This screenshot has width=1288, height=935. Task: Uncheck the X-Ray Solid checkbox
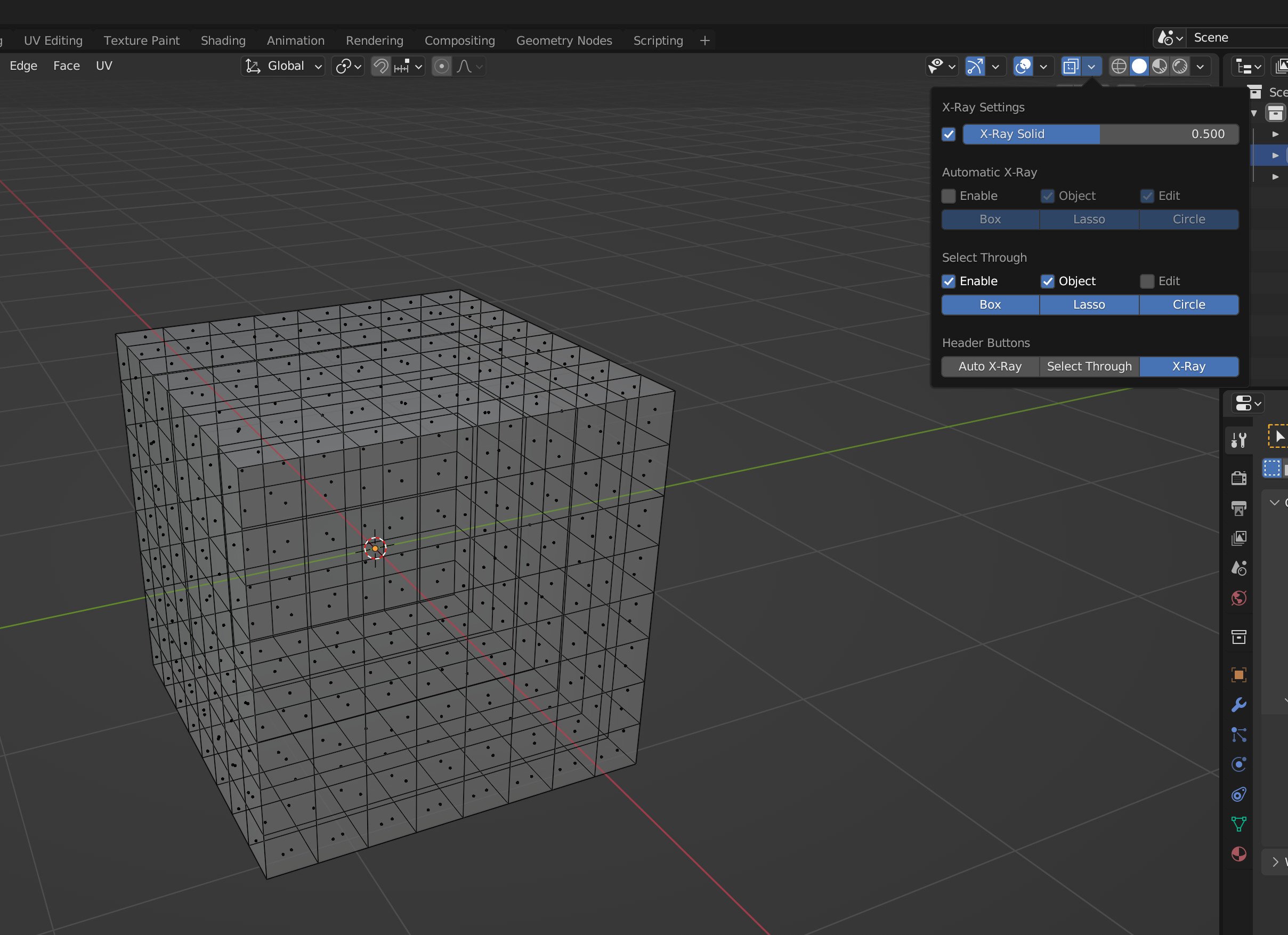pos(949,134)
